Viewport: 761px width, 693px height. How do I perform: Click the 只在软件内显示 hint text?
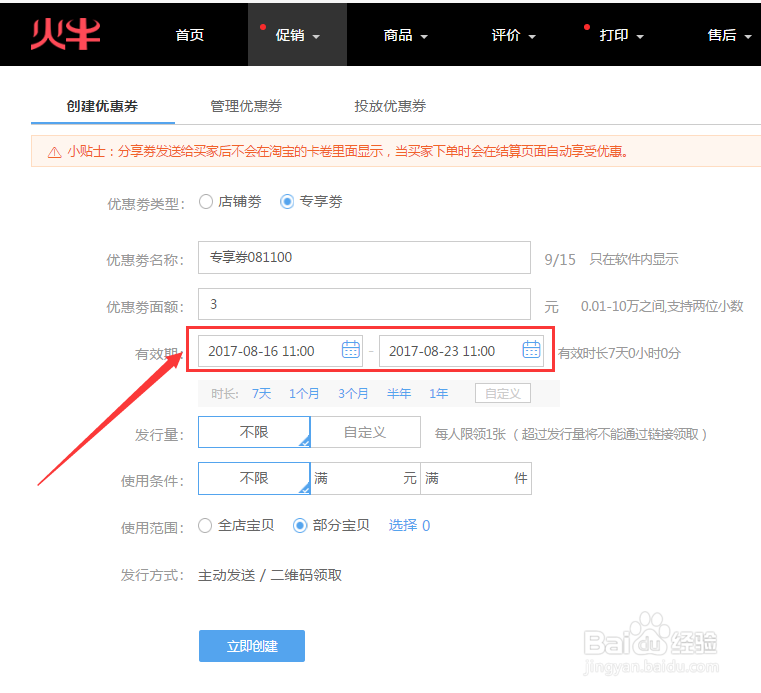(634, 260)
